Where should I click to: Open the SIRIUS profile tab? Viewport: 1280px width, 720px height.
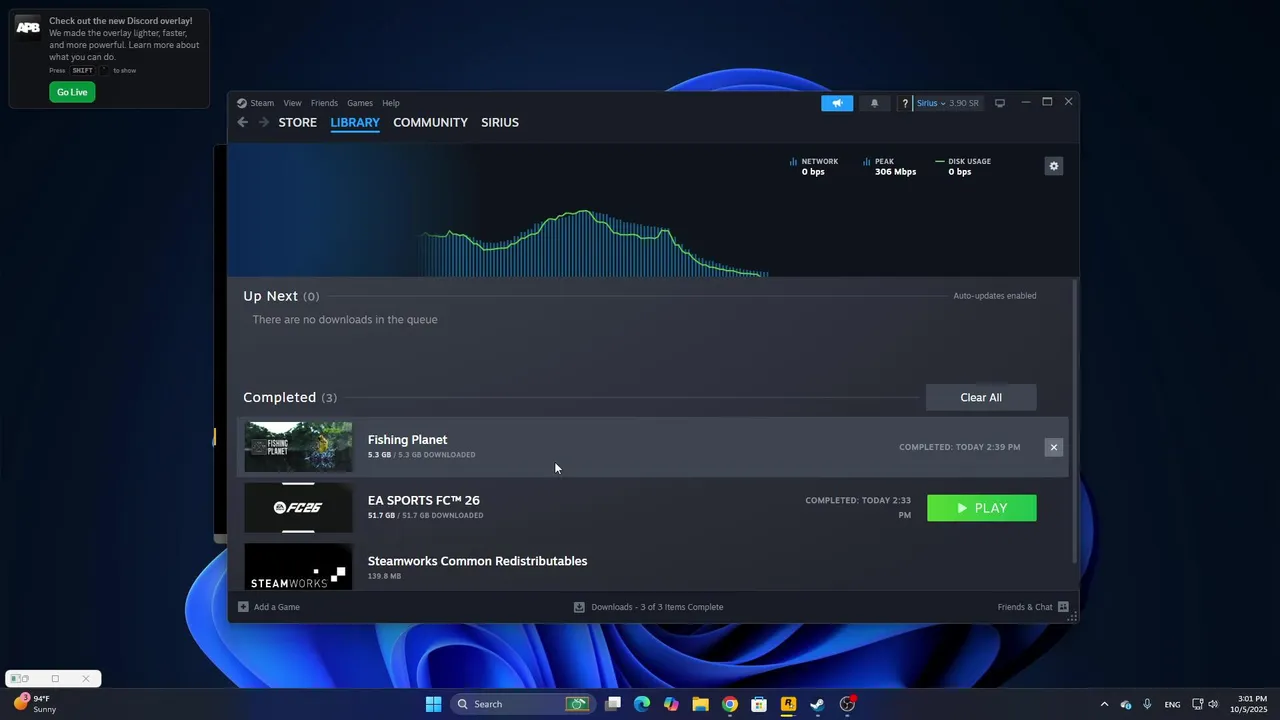500,122
